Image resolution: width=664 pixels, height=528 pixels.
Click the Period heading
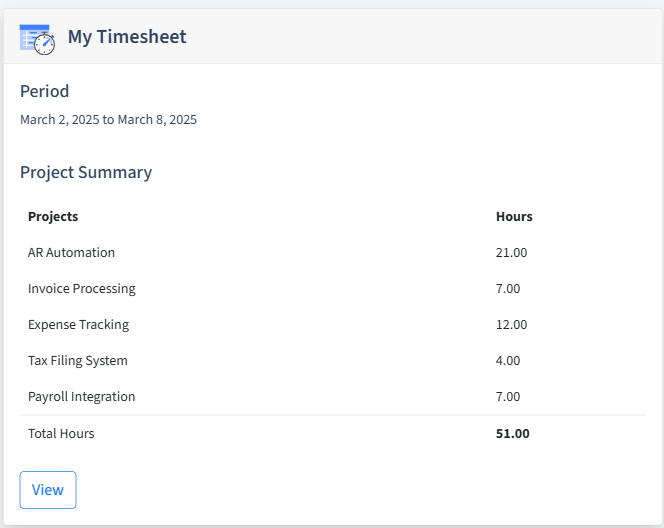[44, 91]
